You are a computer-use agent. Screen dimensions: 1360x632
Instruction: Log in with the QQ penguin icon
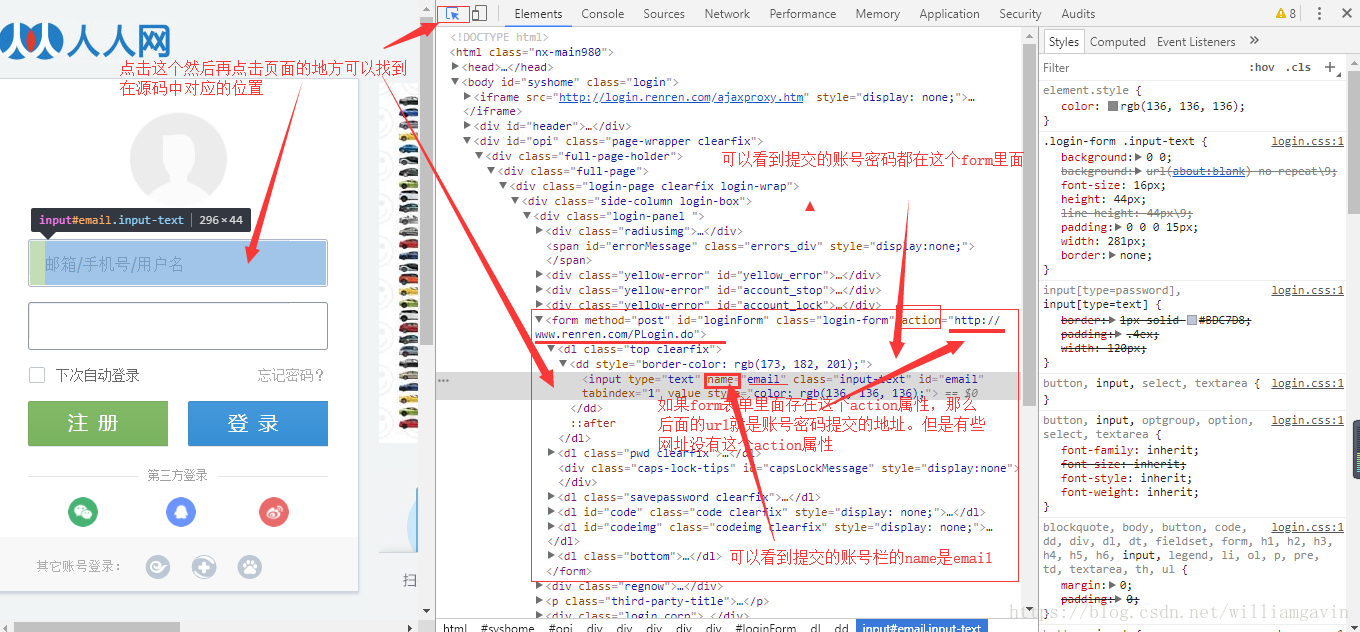click(x=180, y=512)
